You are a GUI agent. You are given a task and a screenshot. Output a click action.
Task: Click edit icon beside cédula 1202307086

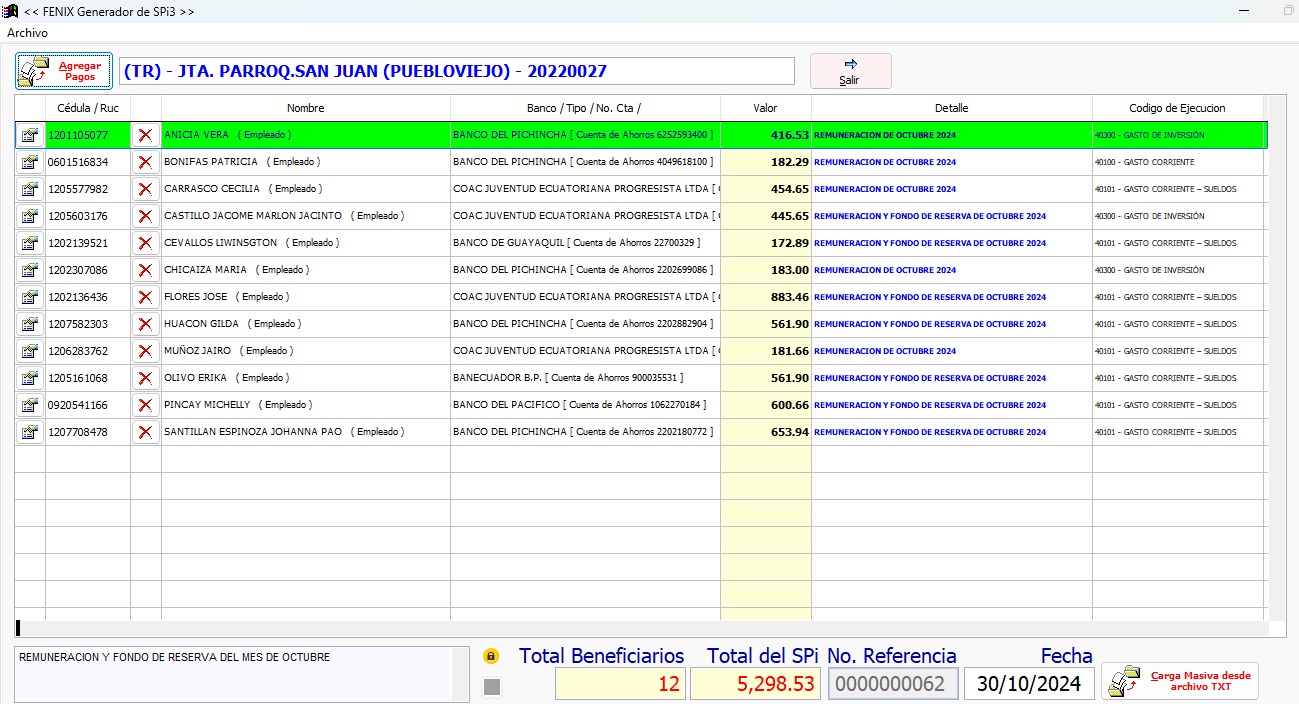pyautogui.click(x=30, y=270)
